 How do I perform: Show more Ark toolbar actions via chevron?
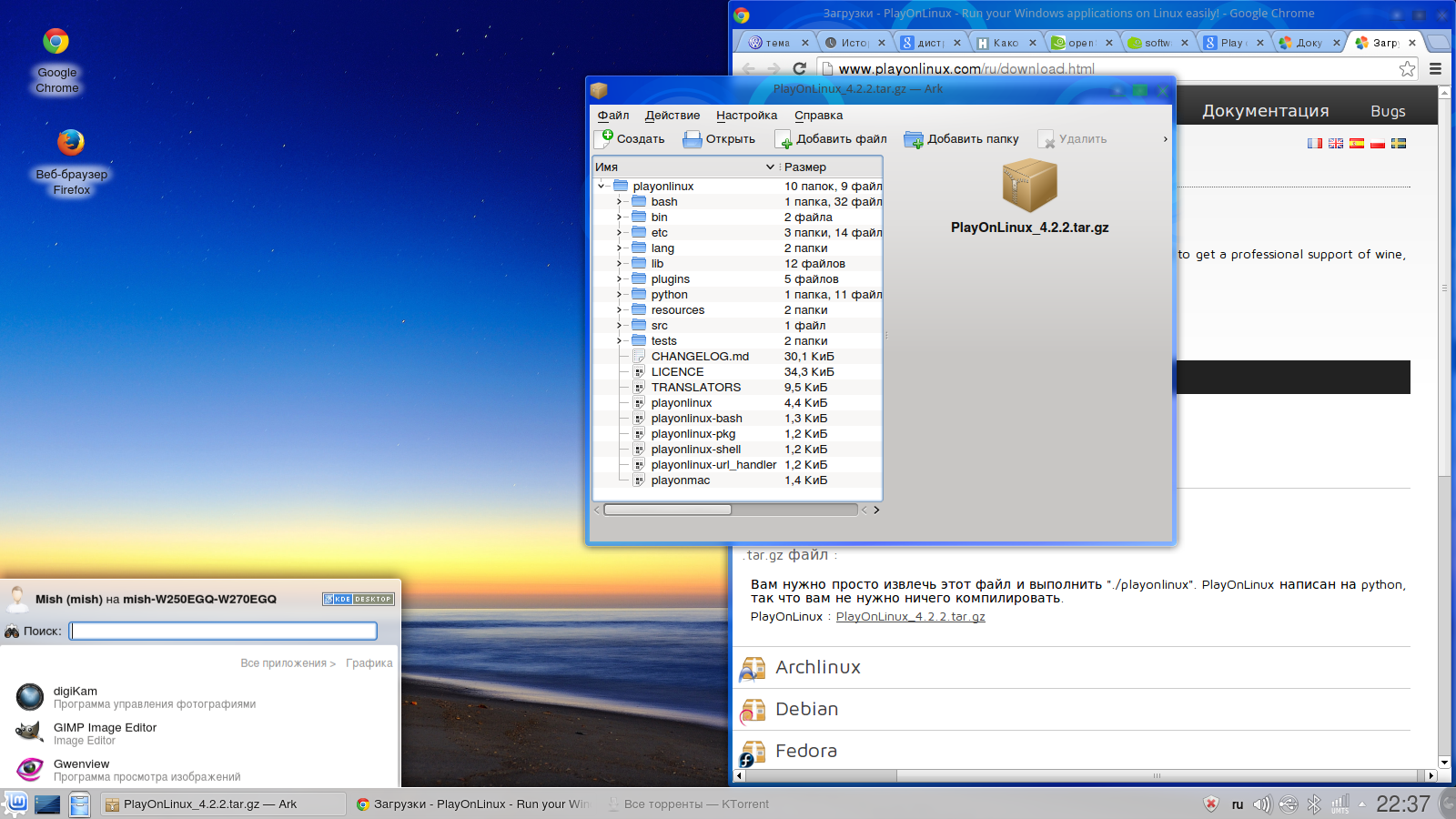(1165, 139)
